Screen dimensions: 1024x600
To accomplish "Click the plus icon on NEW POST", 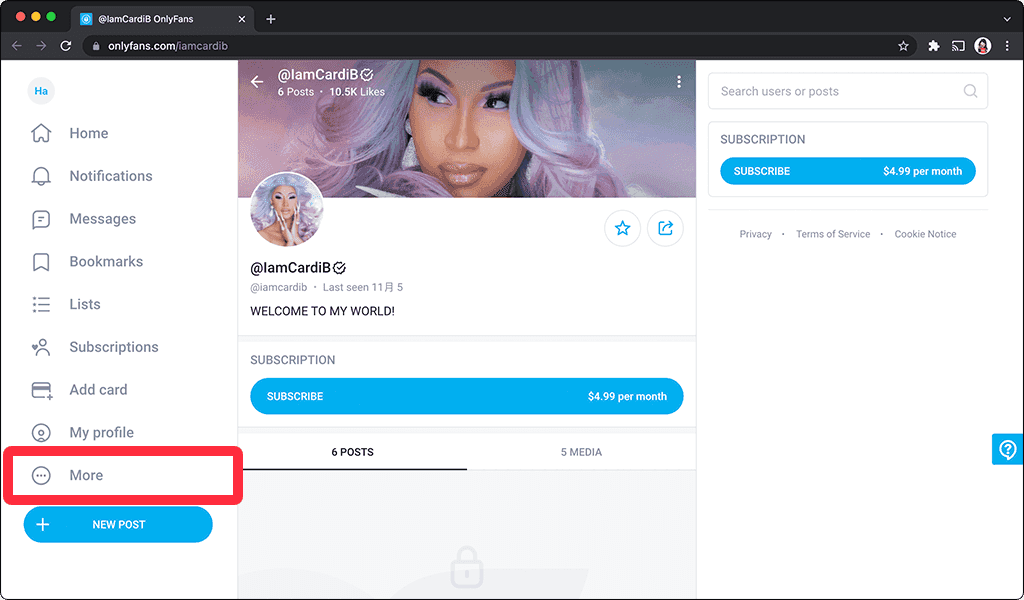I will [42, 524].
